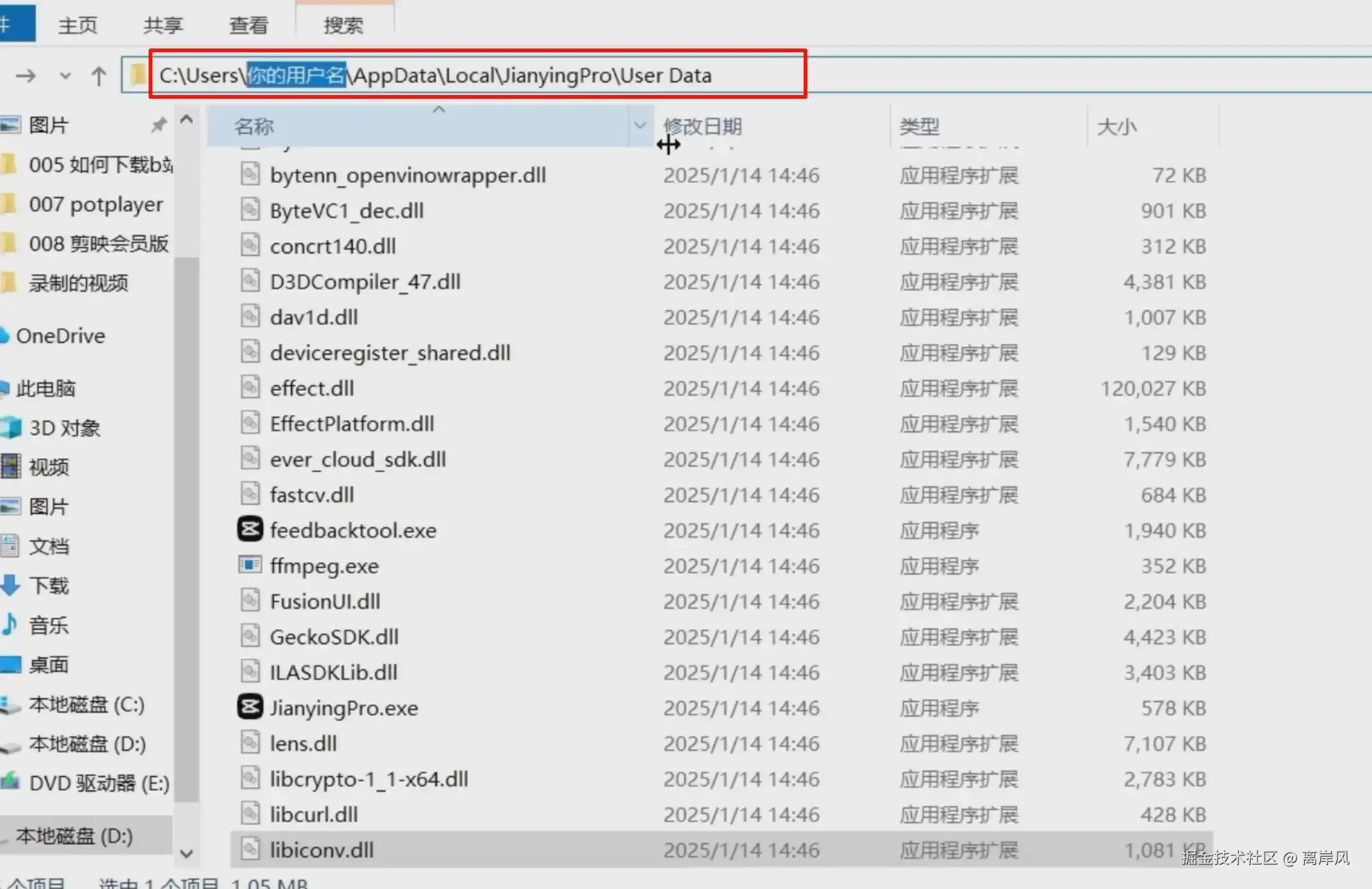Viewport: 1372px width, 889px height.
Task: Click the 音乐 music note icon
Action: coord(9,625)
